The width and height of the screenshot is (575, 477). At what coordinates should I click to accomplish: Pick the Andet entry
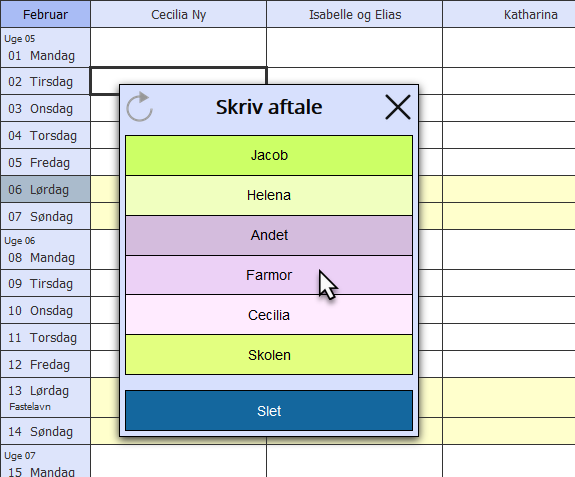(269, 235)
